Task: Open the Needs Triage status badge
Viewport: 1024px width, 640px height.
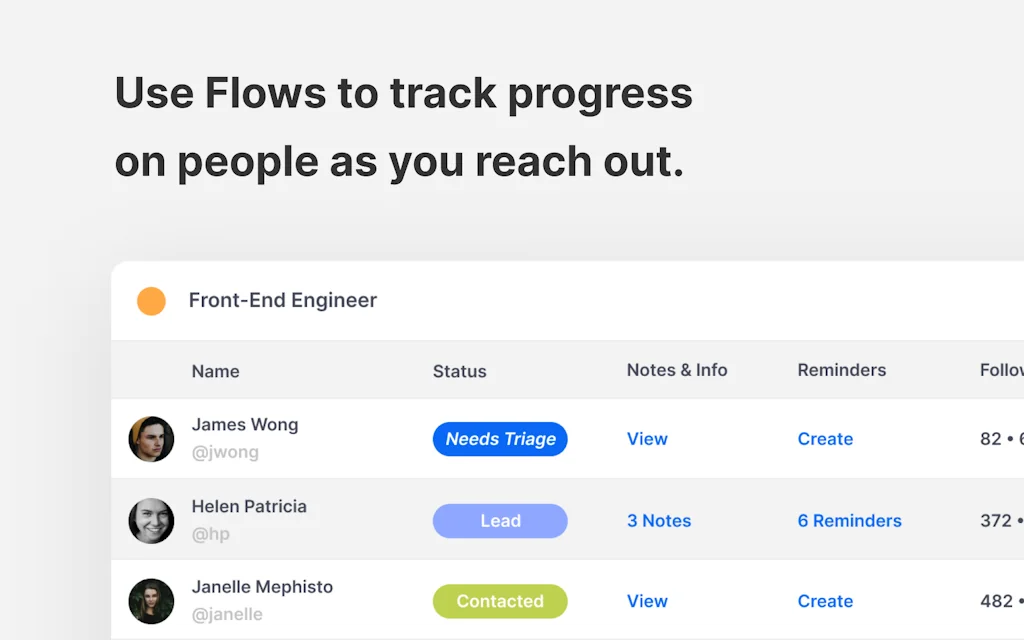Action: [x=500, y=439]
